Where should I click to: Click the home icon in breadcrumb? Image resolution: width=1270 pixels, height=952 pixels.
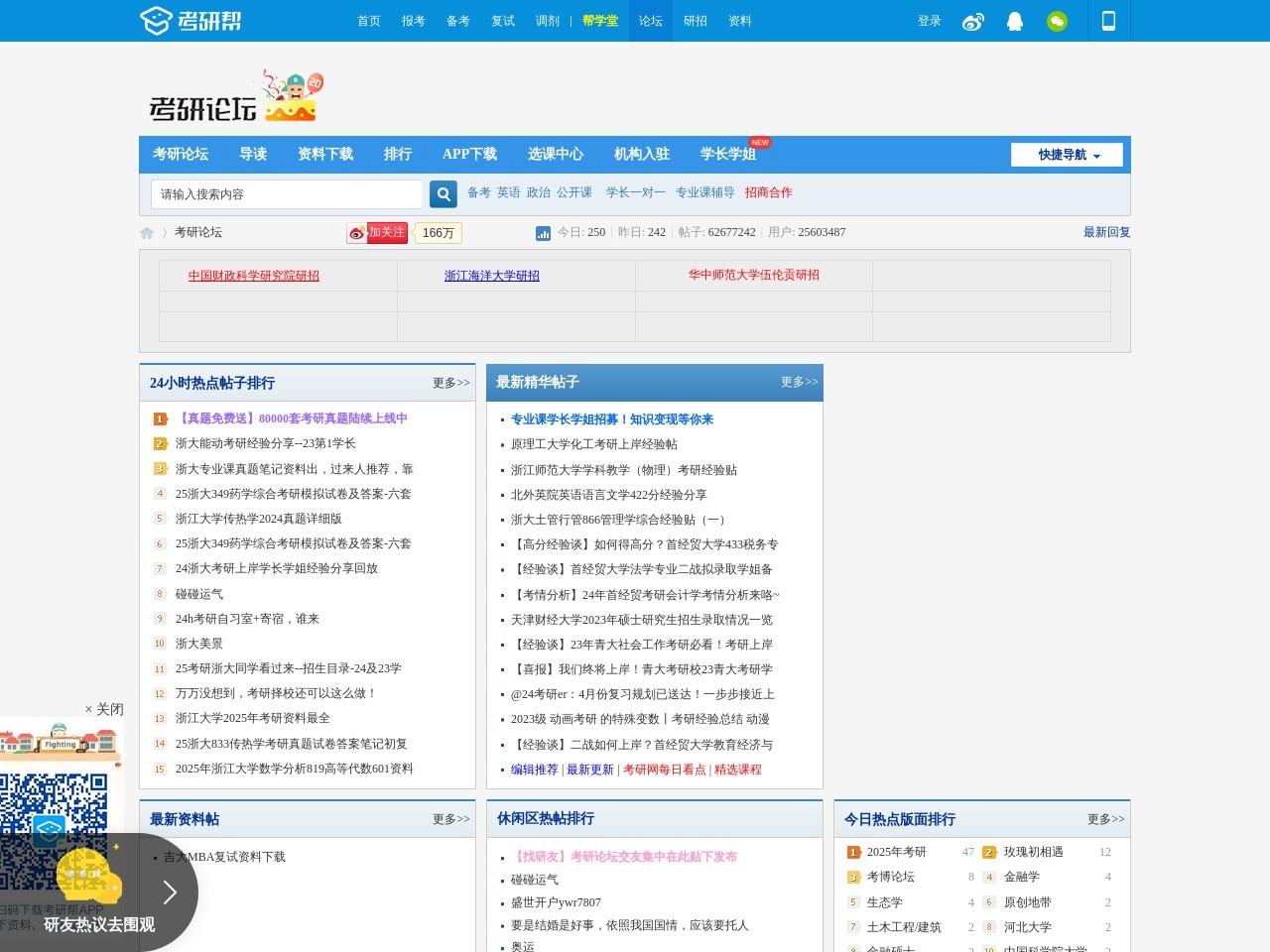(x=147, y=233)
